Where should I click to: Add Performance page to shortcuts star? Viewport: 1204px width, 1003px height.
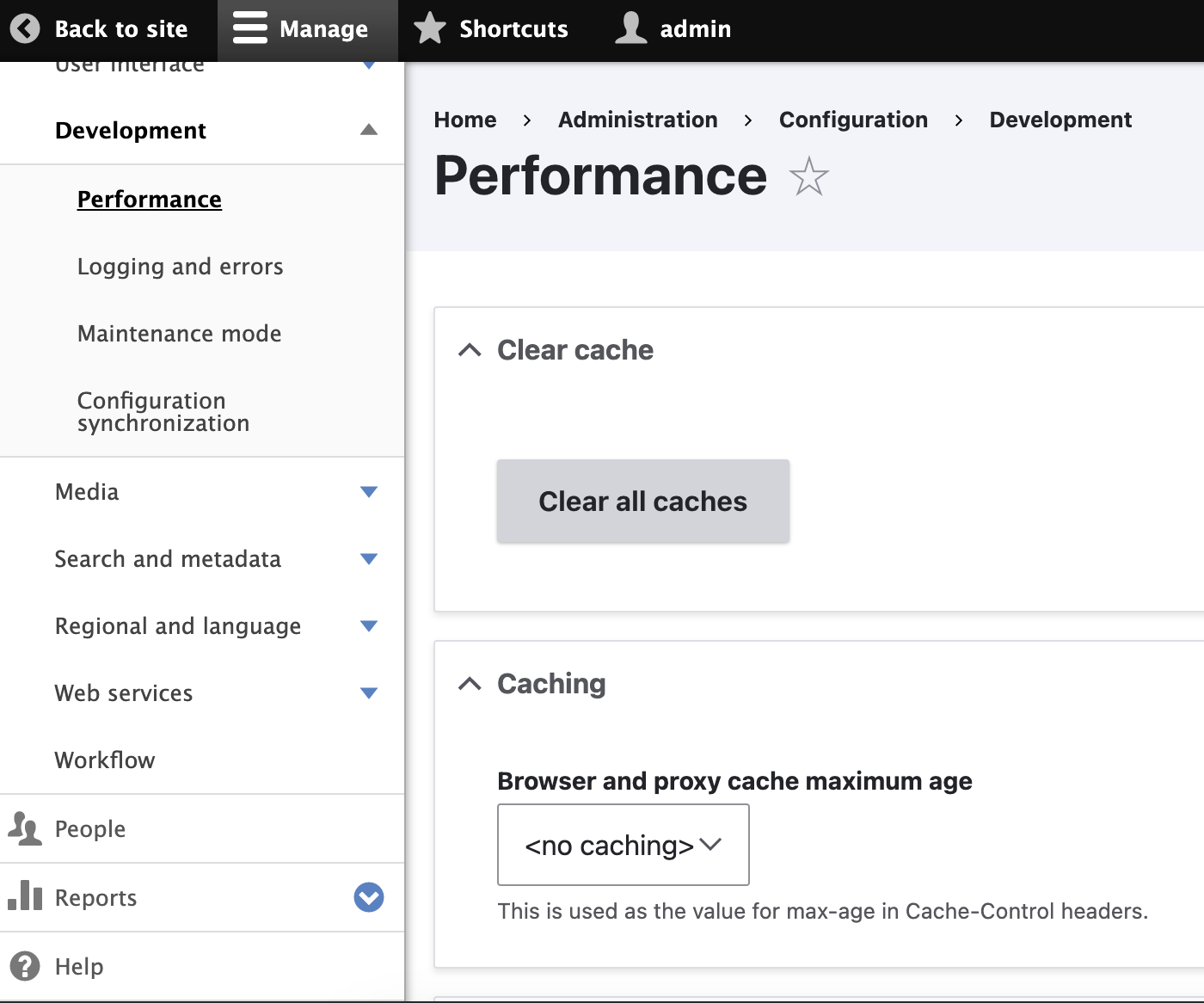coord(808,177)
